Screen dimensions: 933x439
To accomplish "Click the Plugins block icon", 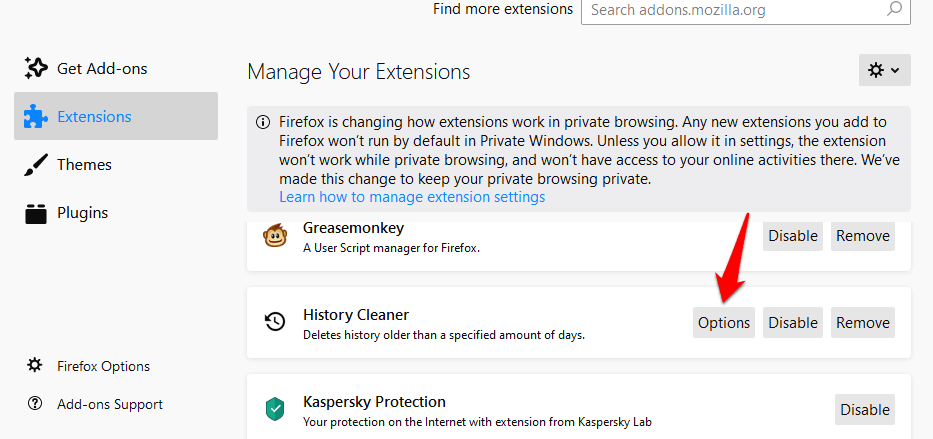I will (36, 213).
